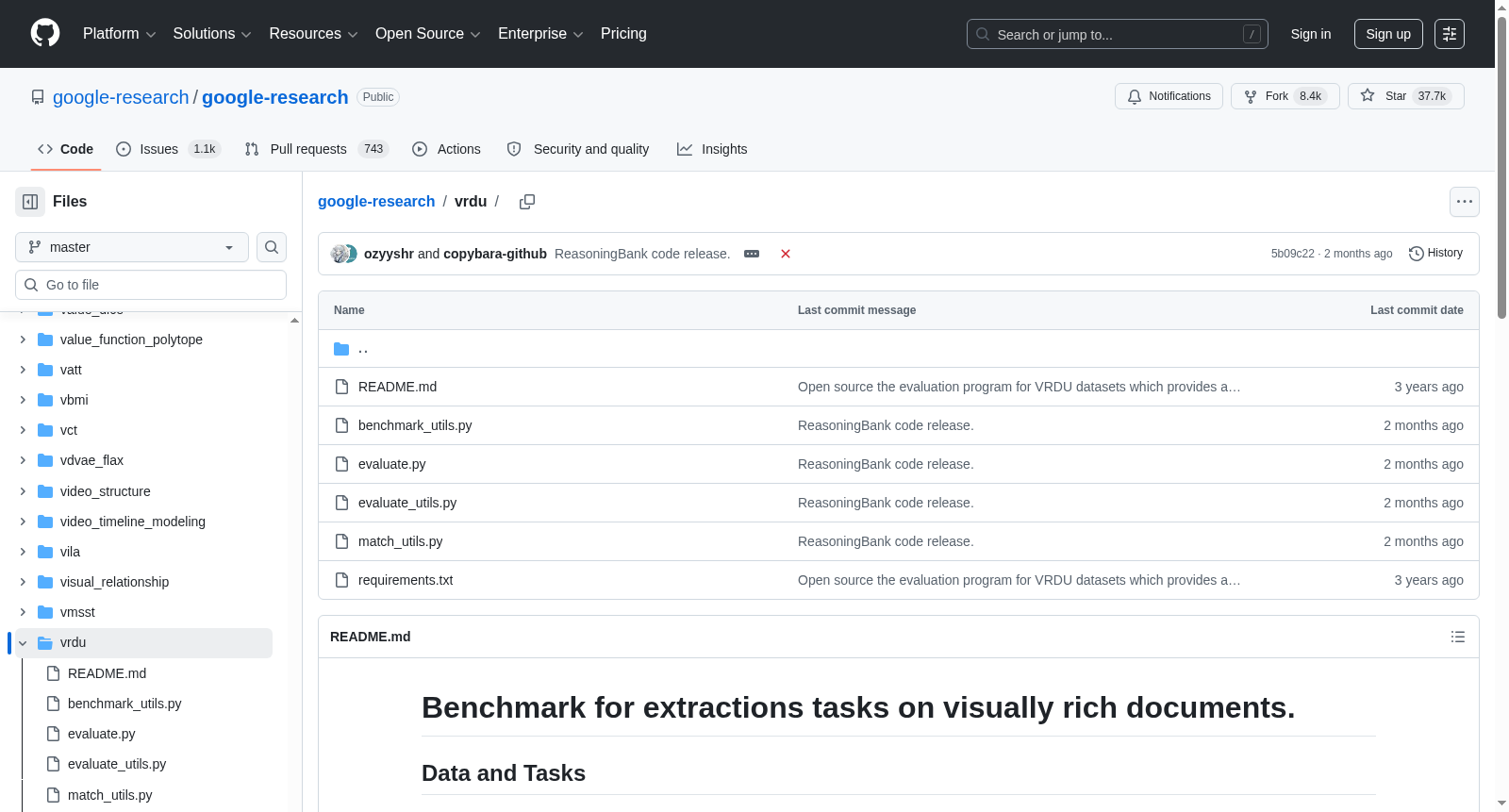Open the Platform dropdown menu
The height and width of the screenshot is (812, 1509).
pos(120,34)
